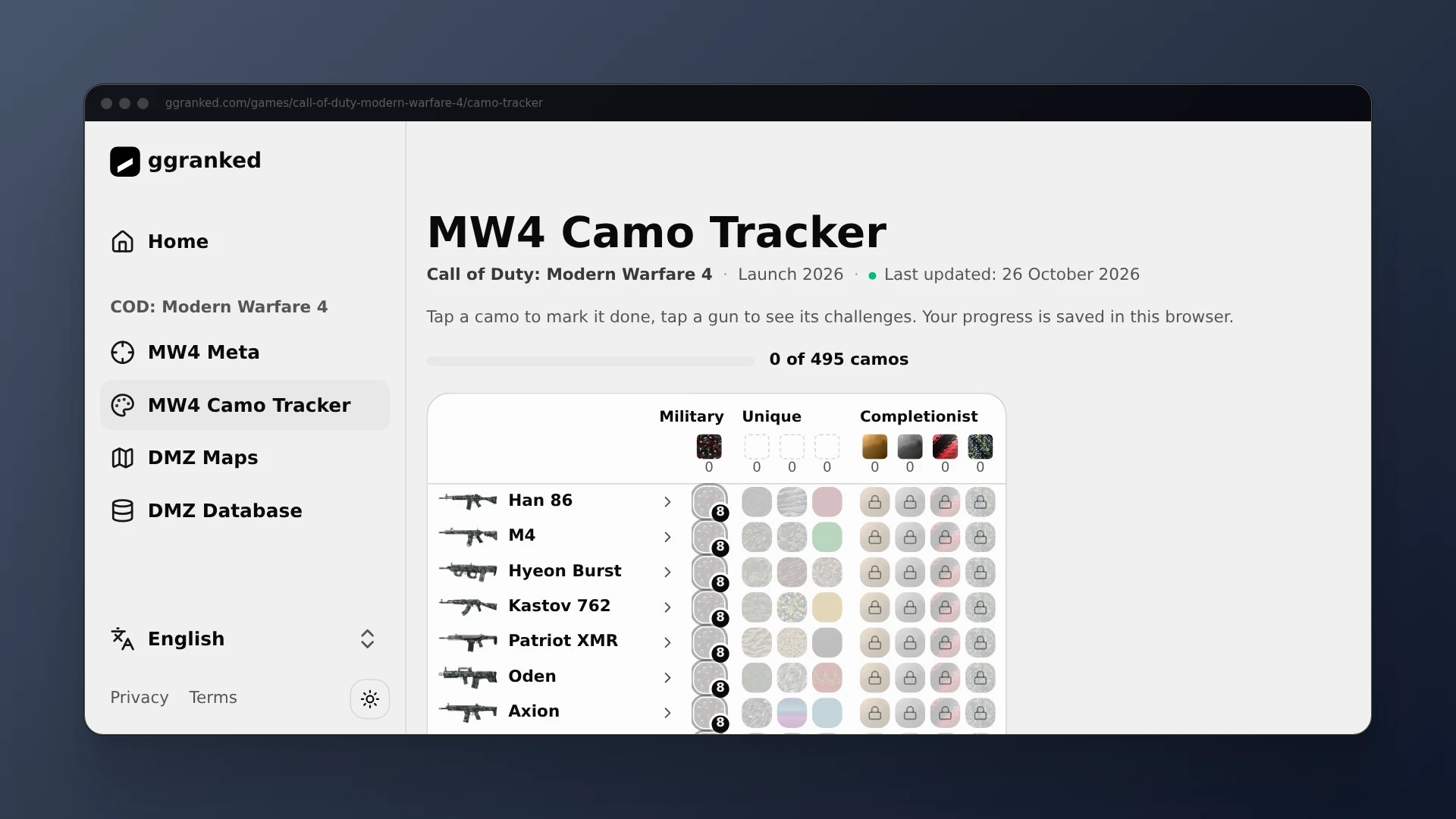Open the Home page from sidebar
The width and height of the screenshot is (1456, 819).
point(245,241)
